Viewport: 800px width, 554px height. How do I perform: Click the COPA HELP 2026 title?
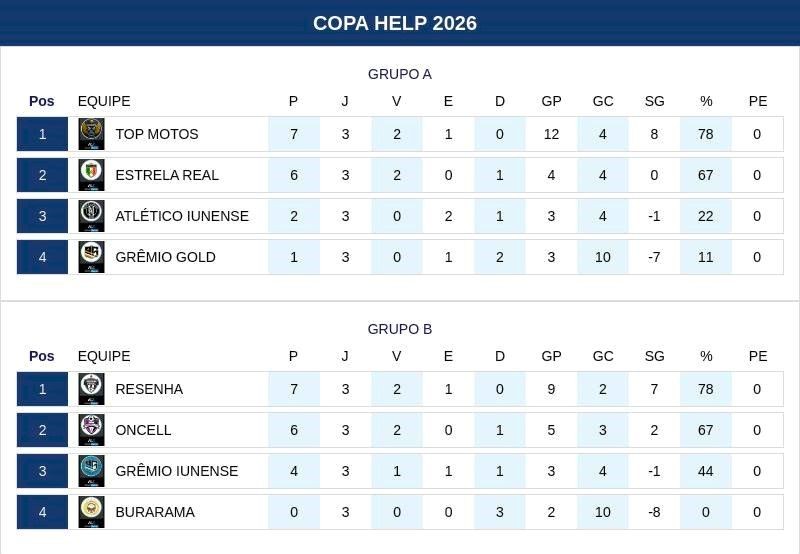point(395,23)
